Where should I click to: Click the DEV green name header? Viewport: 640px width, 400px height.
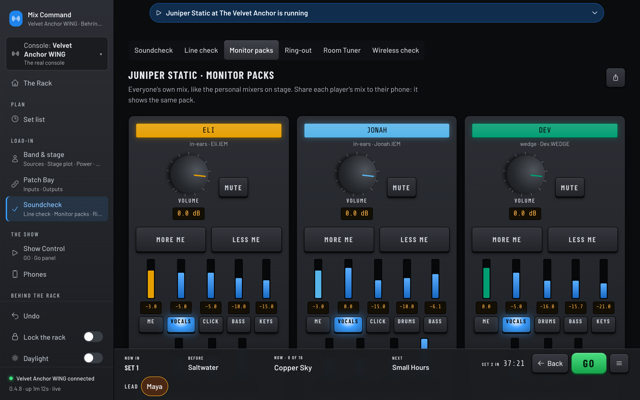[544, 130]
